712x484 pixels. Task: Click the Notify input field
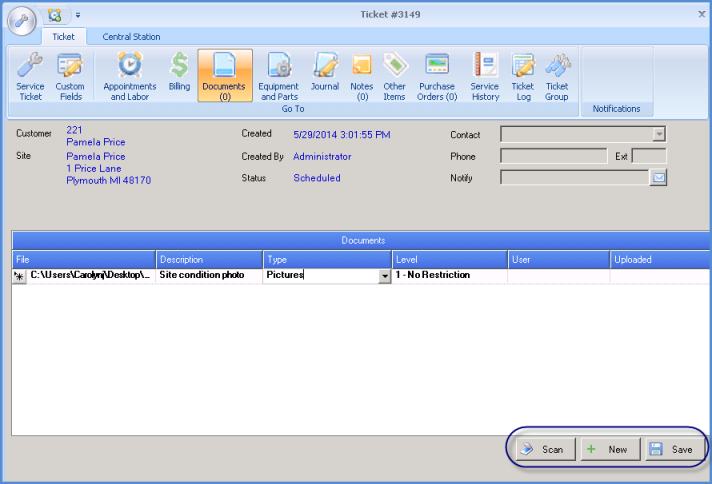[575, 178]
